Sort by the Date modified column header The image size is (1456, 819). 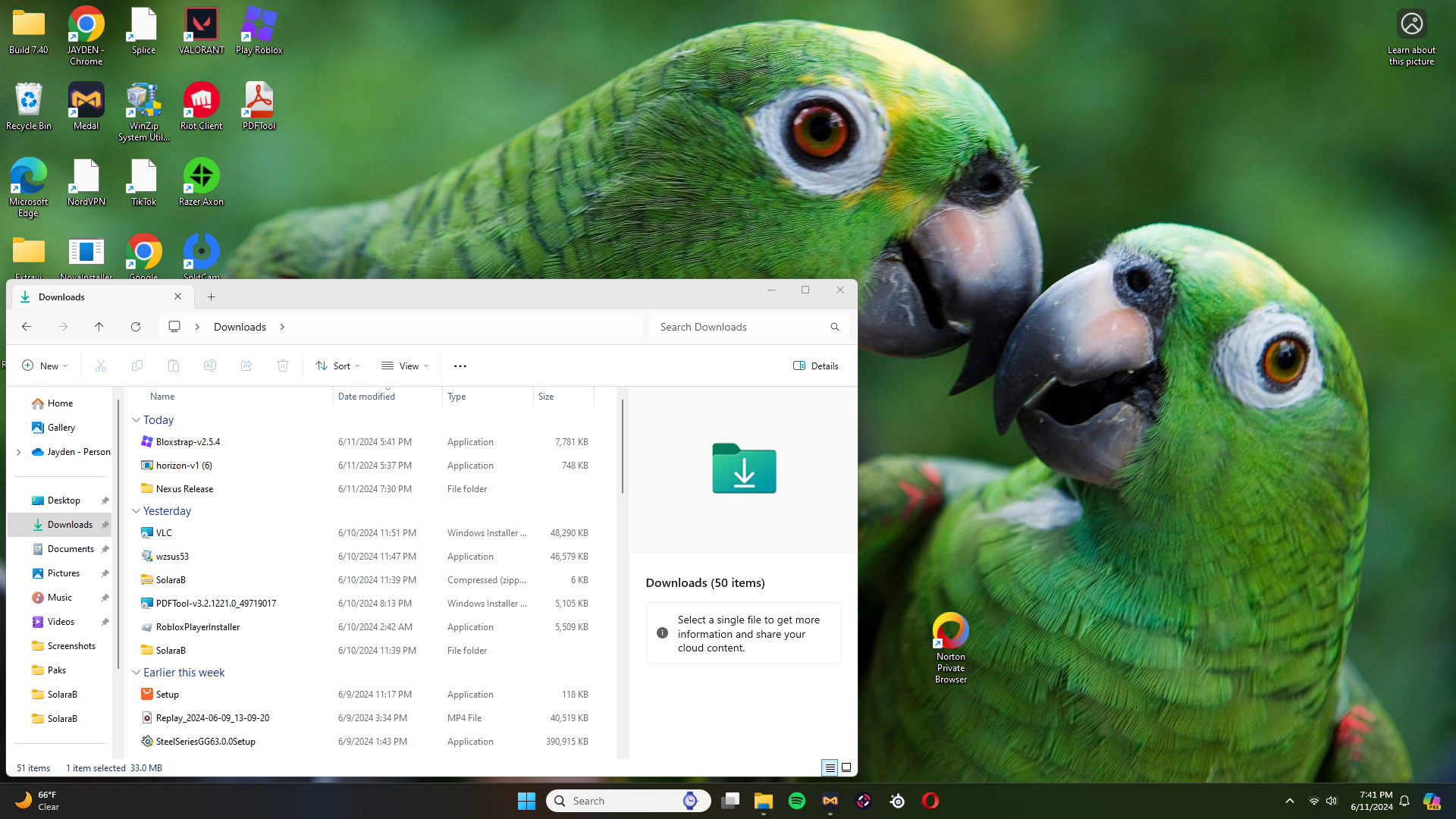(x=366, y=397)
